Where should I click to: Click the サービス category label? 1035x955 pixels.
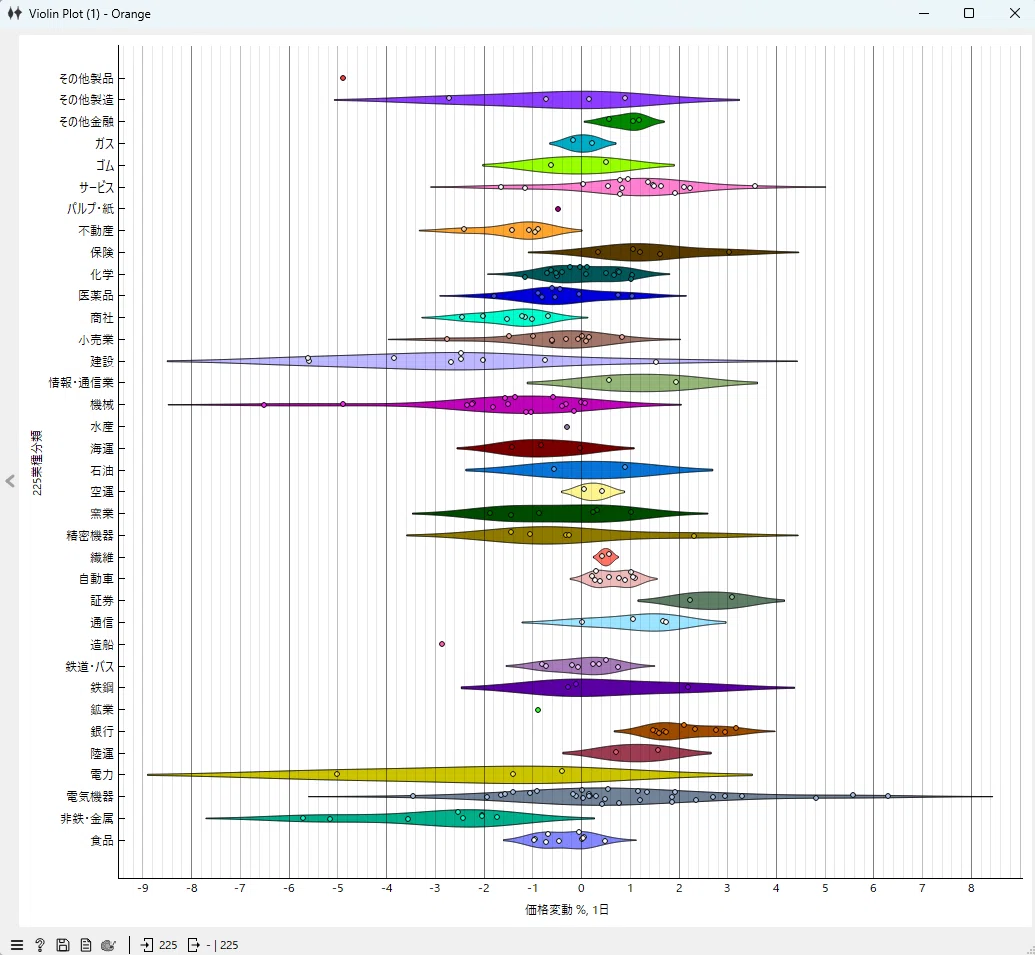[x=96, y=187]
